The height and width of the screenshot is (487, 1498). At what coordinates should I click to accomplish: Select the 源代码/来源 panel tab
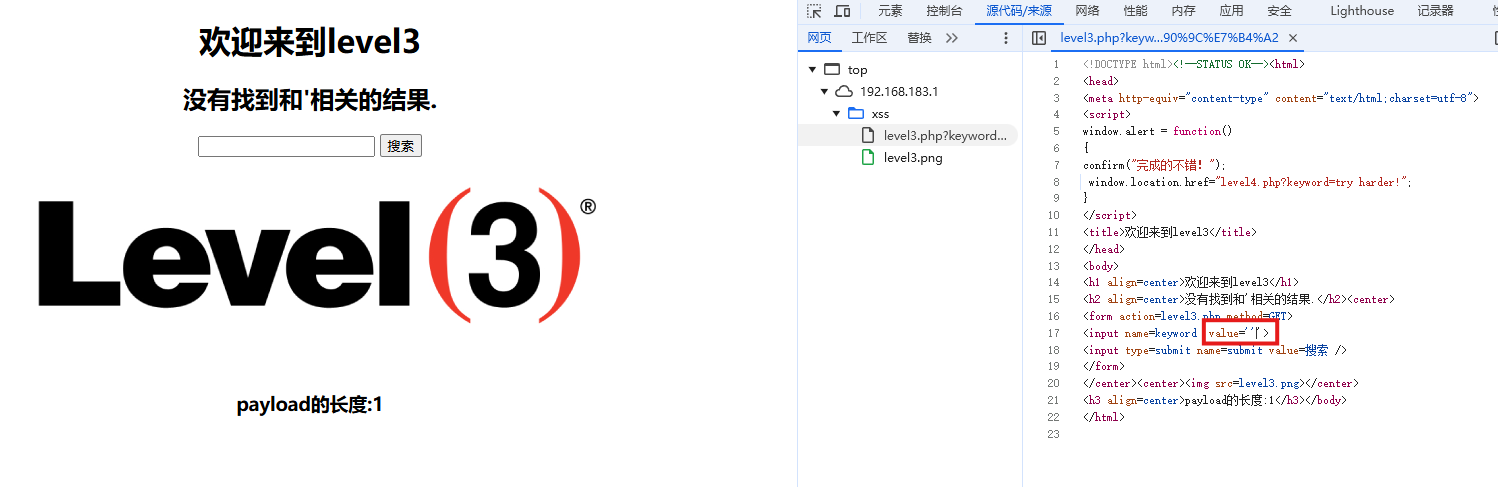pos(1019,11)
